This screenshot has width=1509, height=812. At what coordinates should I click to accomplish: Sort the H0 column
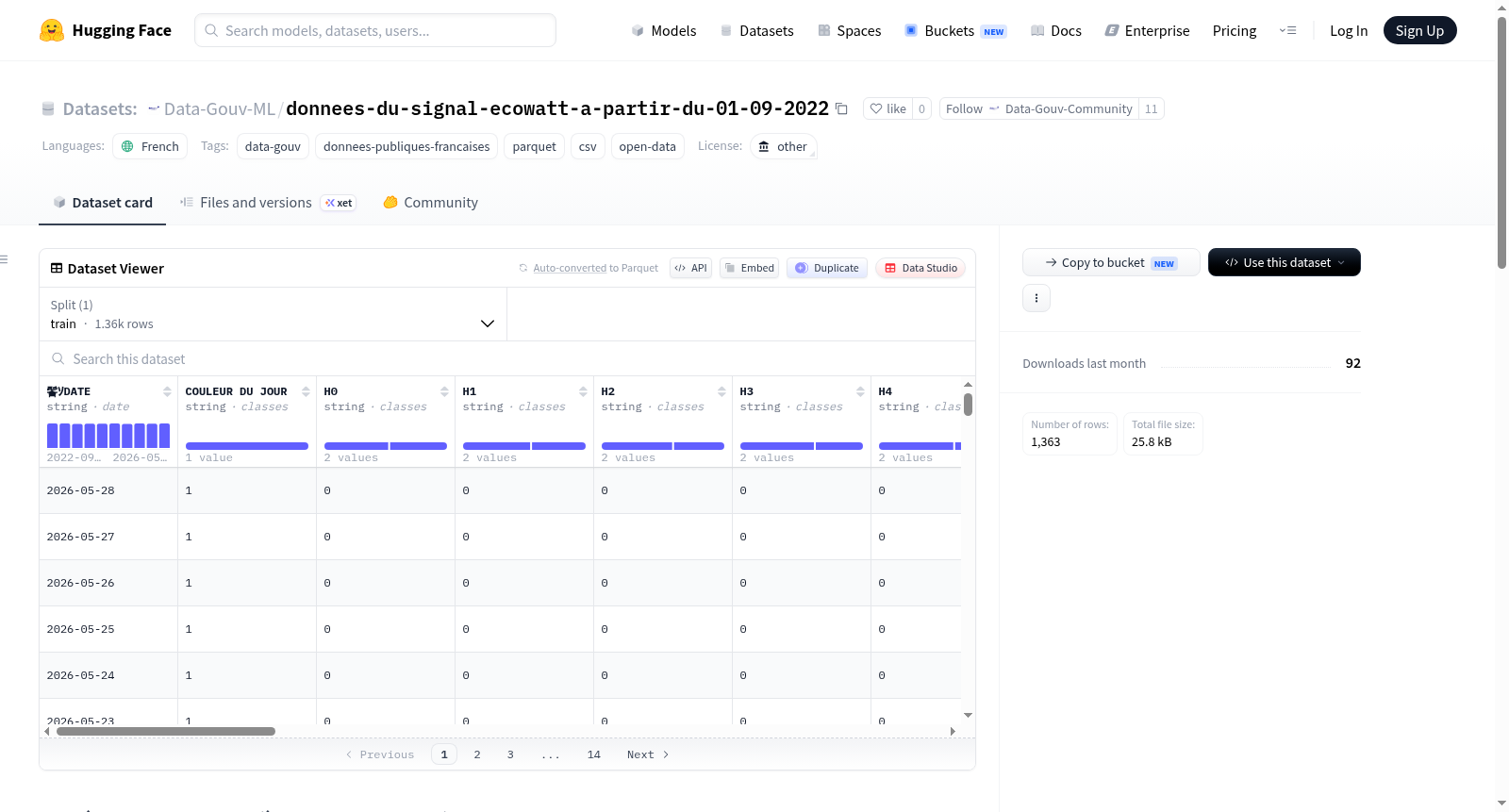coord(444,391)
